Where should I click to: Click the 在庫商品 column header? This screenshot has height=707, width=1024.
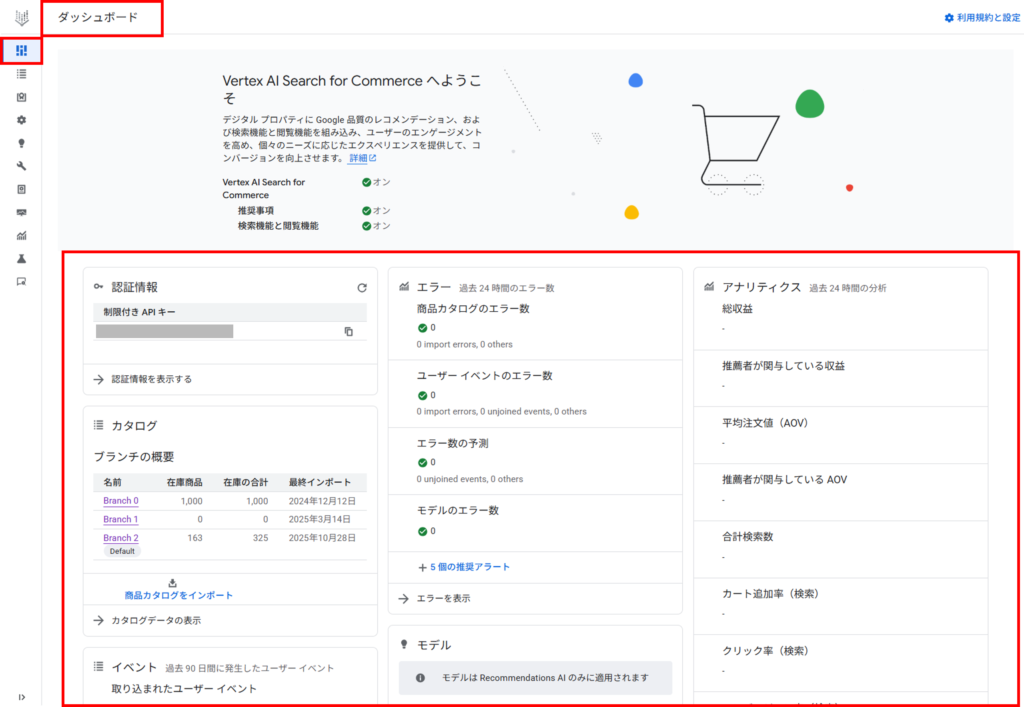click(x=184, y=482)
